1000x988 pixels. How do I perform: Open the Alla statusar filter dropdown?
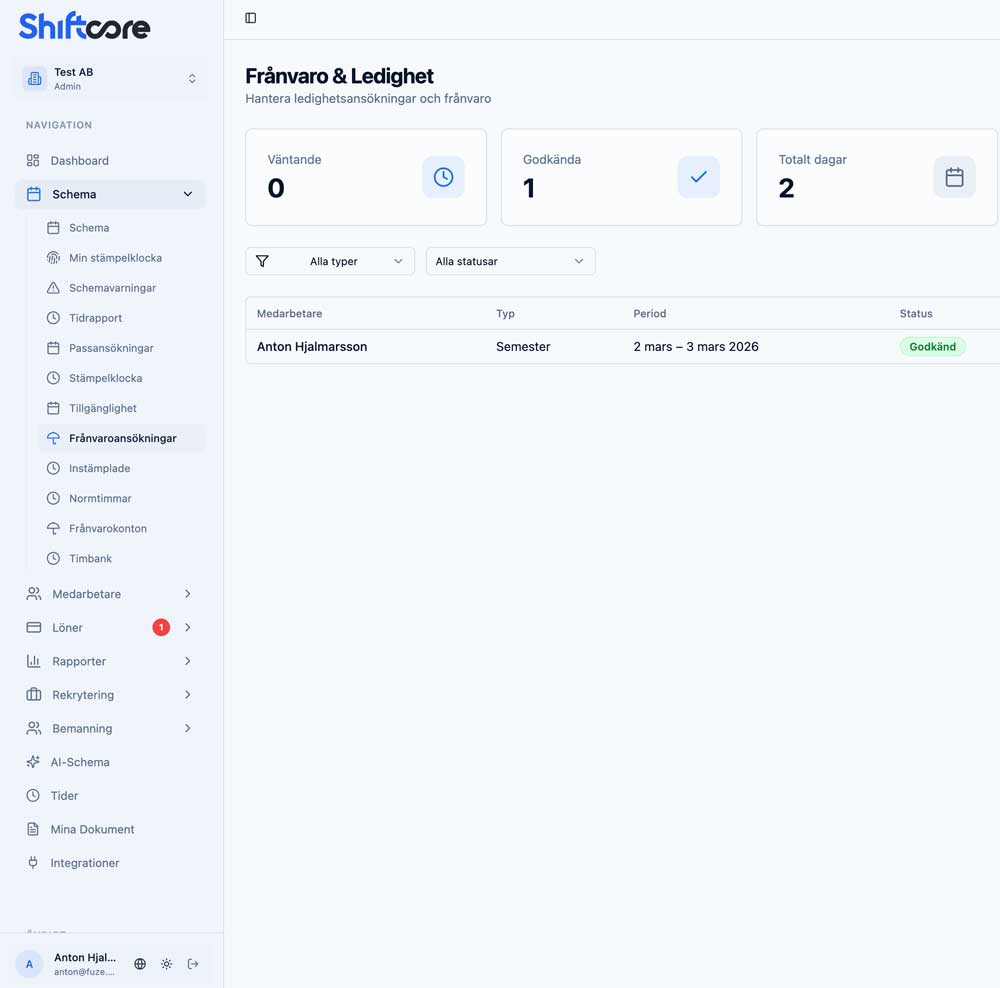(x=511, y=262)
